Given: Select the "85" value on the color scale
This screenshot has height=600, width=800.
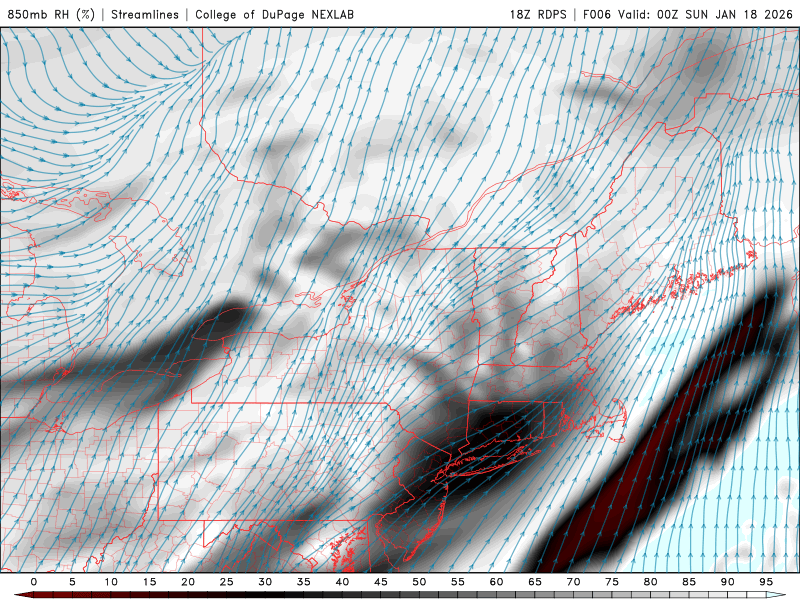Looking at the screenshot, I should coord(689,582).
